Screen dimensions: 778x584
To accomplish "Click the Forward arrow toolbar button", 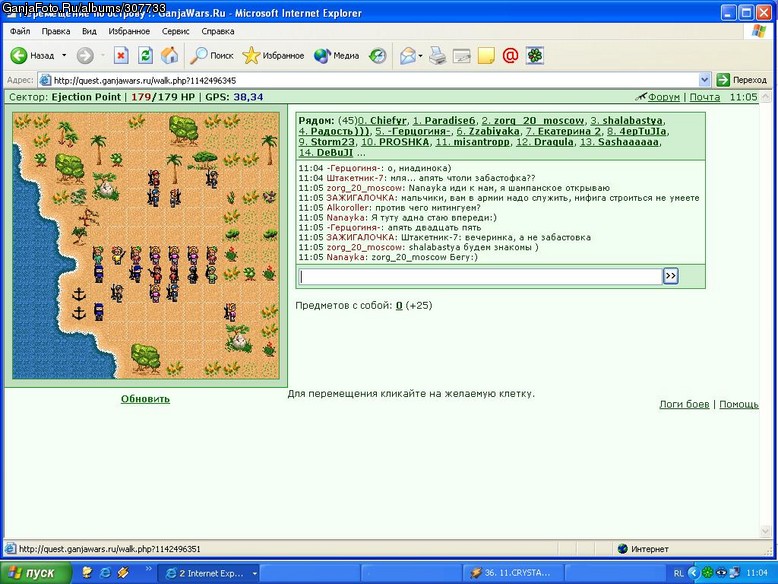I will pos(85,56).
